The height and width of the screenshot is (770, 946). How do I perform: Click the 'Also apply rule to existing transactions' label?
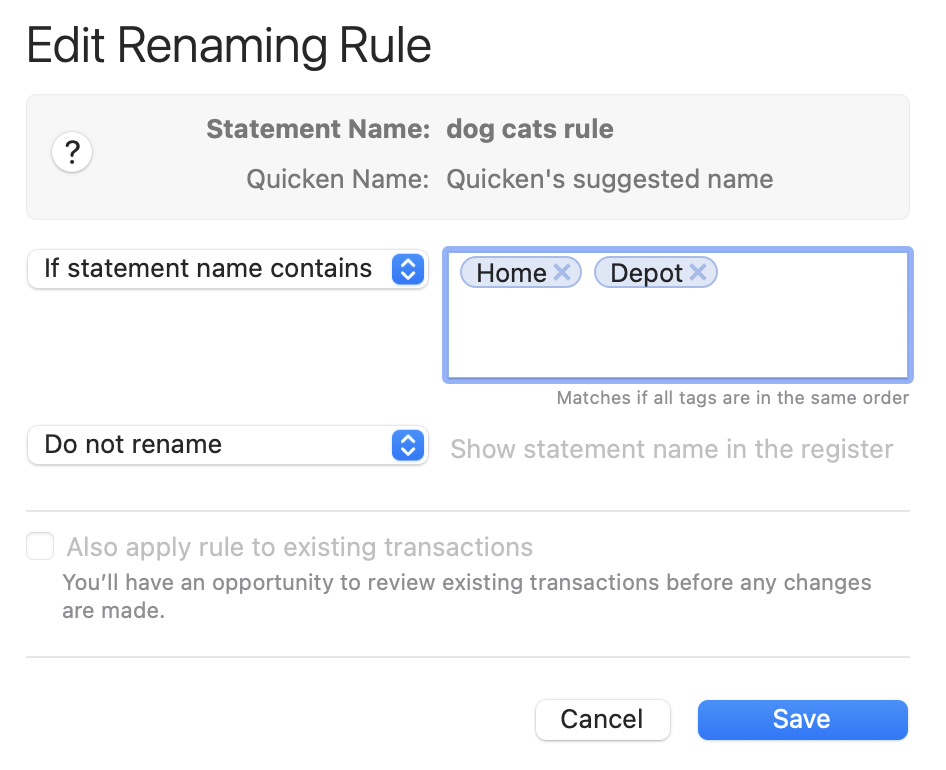(299, 547)
